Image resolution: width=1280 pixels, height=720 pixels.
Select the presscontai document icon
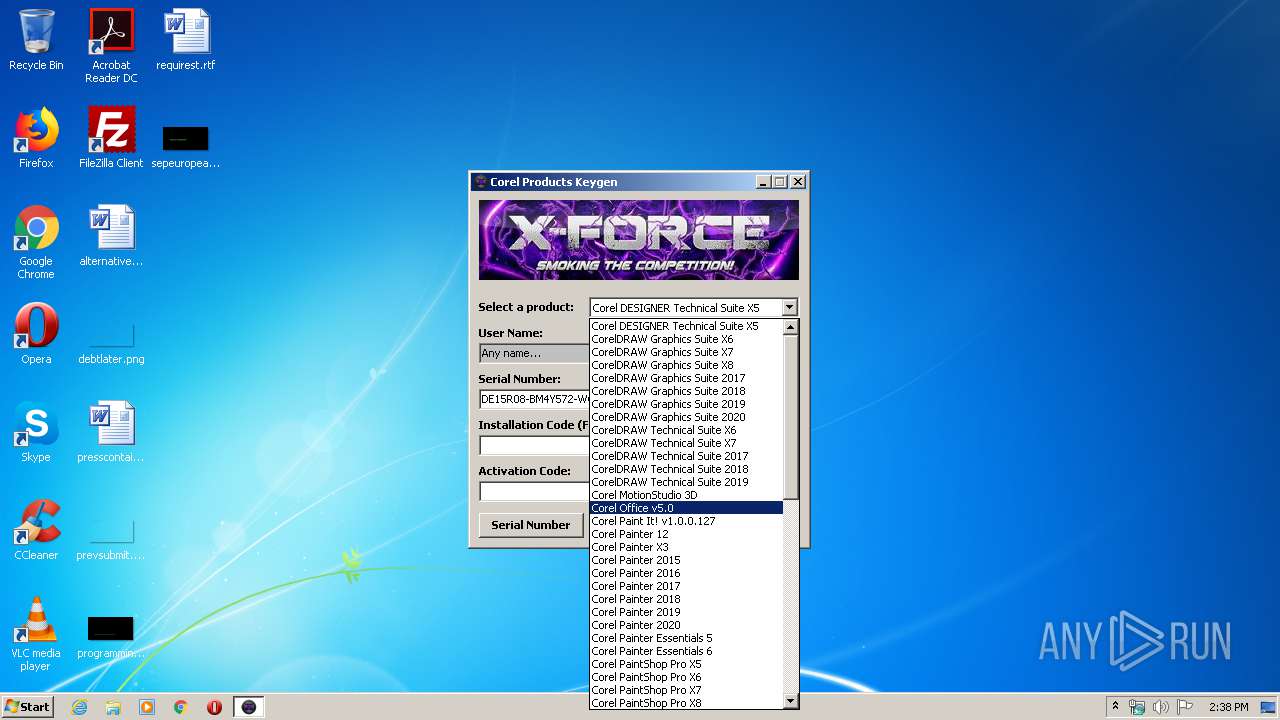111,432
